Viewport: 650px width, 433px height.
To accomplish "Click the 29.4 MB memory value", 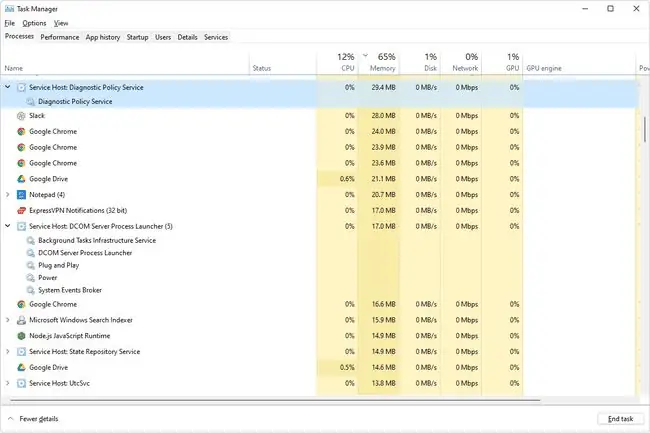I will click(383, 87).
